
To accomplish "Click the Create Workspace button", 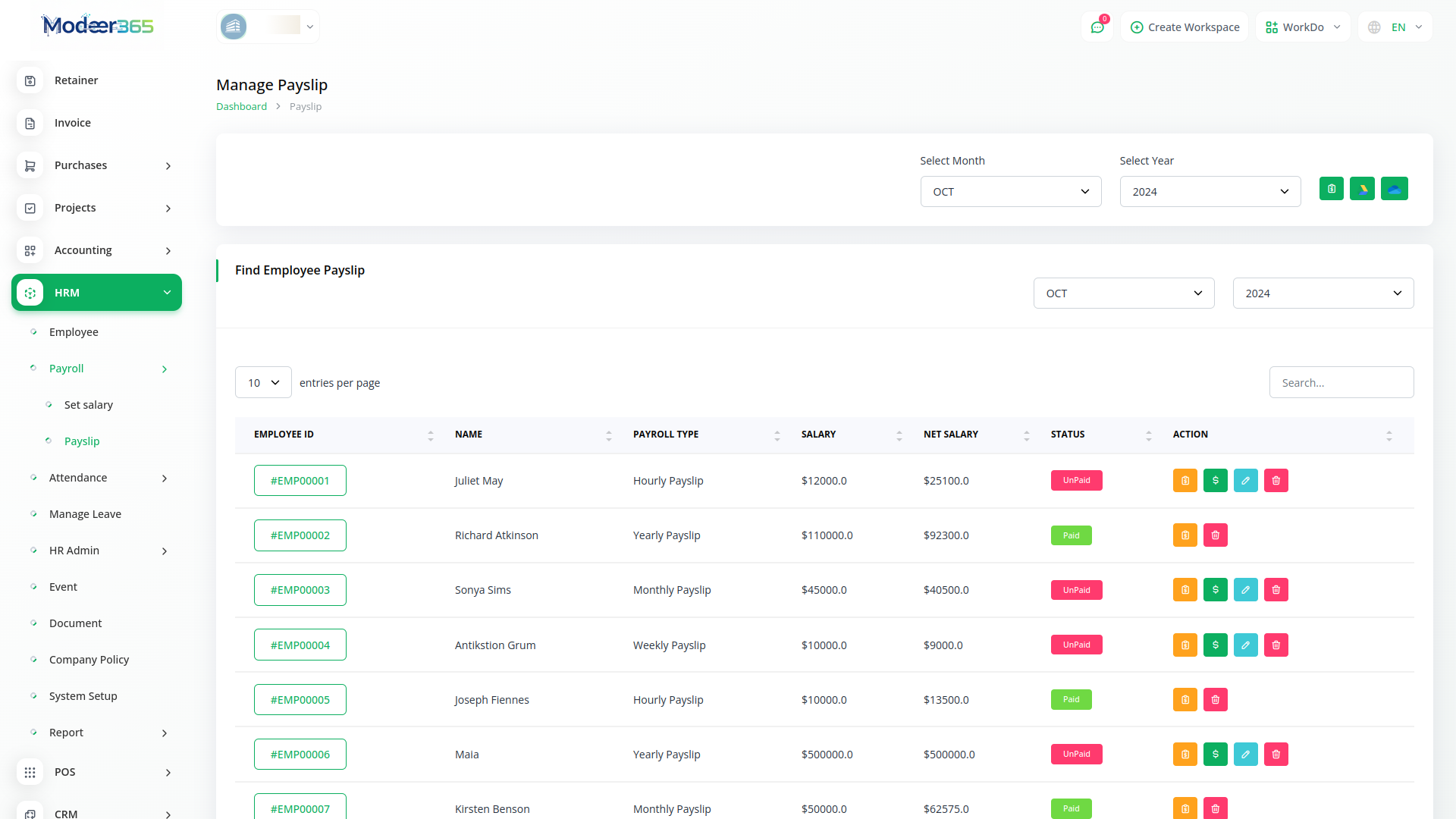I will pyautogui.click(x=1185, y=27).
